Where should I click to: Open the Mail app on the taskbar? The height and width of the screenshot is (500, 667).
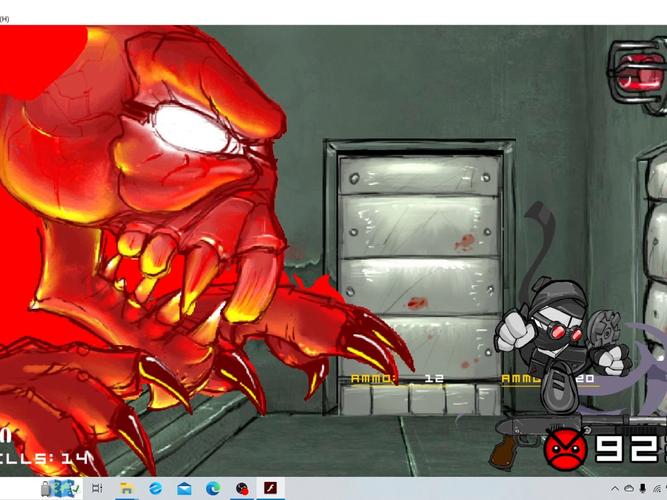tap(184, 489)
